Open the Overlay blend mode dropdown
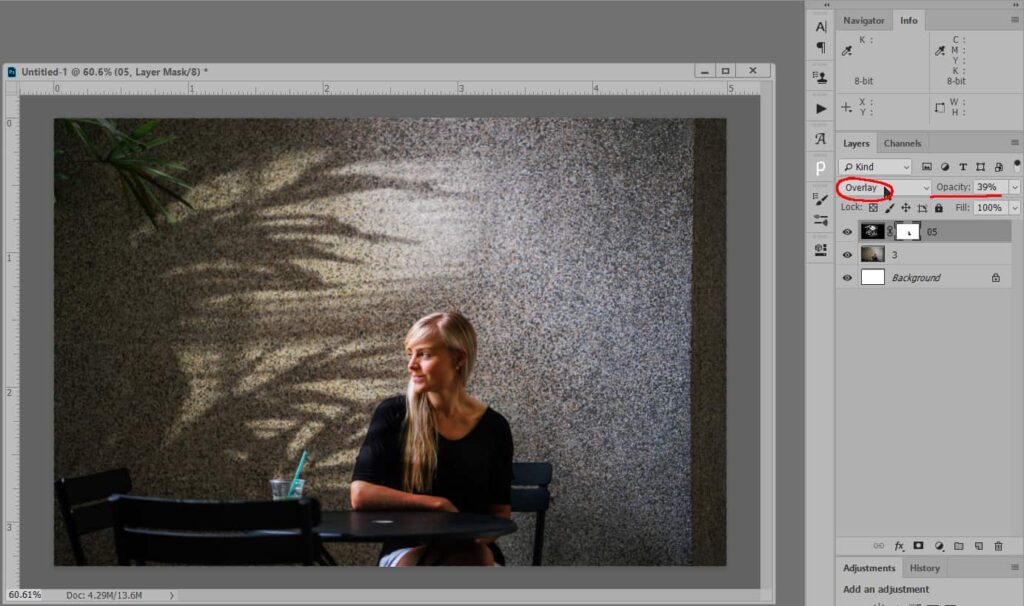 884,187
